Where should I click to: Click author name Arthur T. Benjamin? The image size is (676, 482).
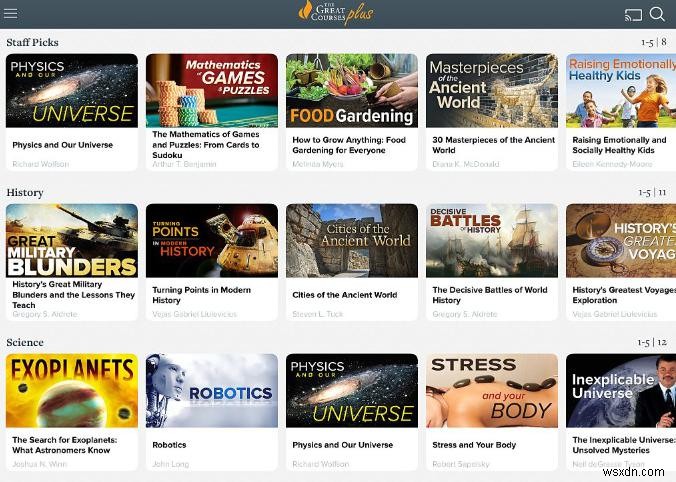tap(184, 164)
